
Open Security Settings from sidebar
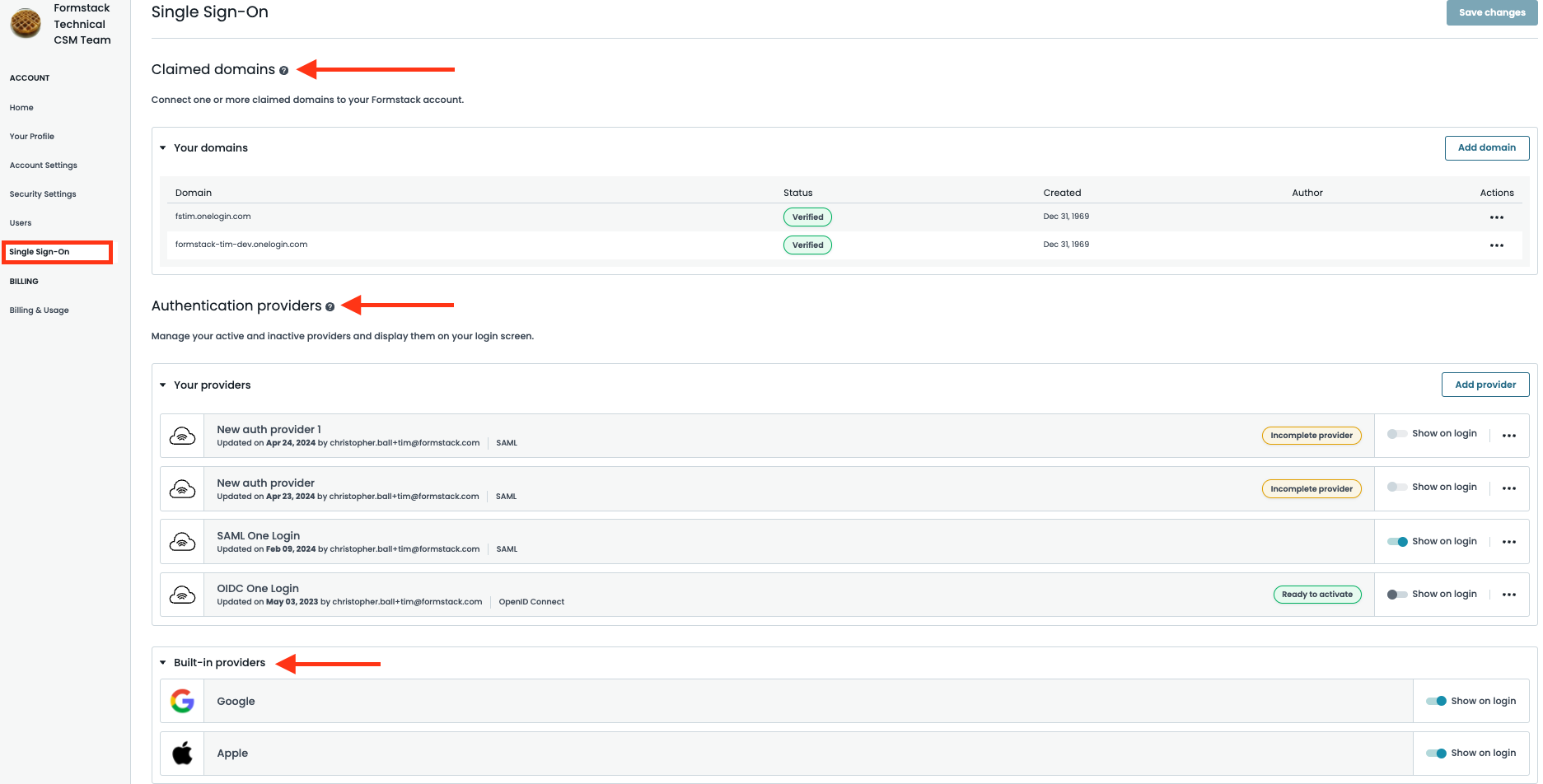[x=42, y=194]
